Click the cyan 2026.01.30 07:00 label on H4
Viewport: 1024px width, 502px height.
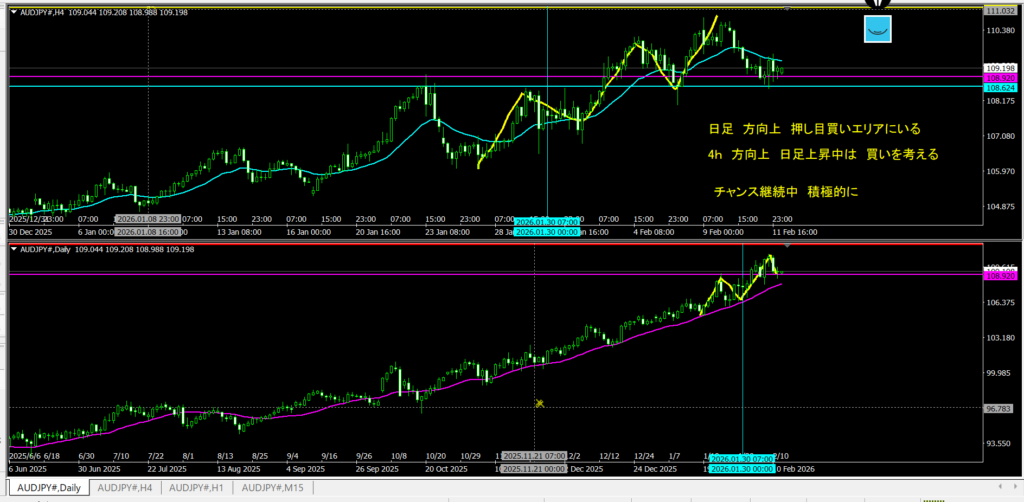coord(546,221)
